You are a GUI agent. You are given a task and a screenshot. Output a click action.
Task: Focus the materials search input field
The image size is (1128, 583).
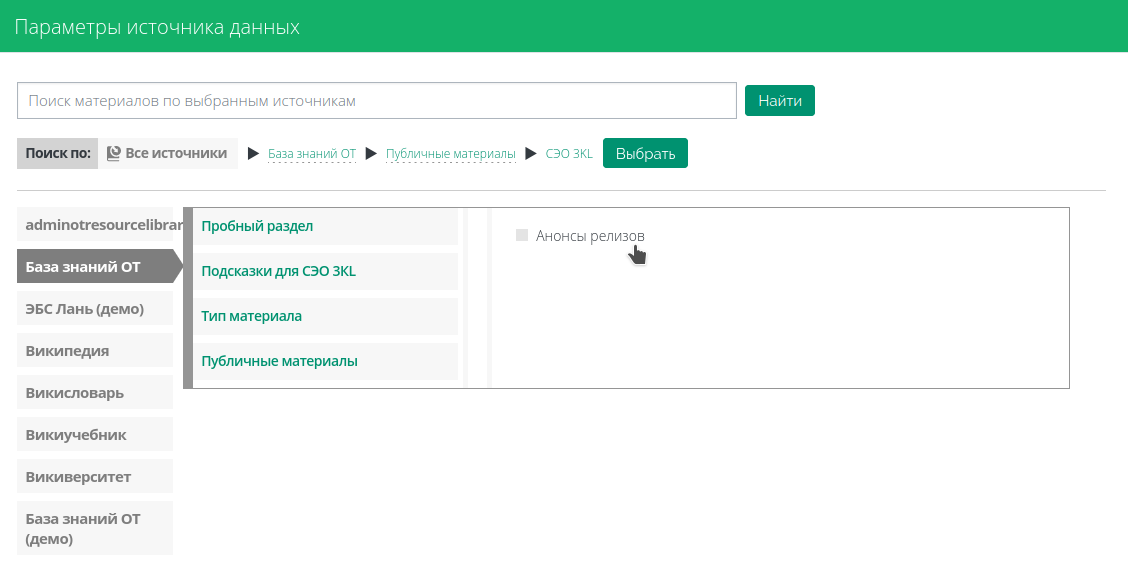tap(377, 101)
